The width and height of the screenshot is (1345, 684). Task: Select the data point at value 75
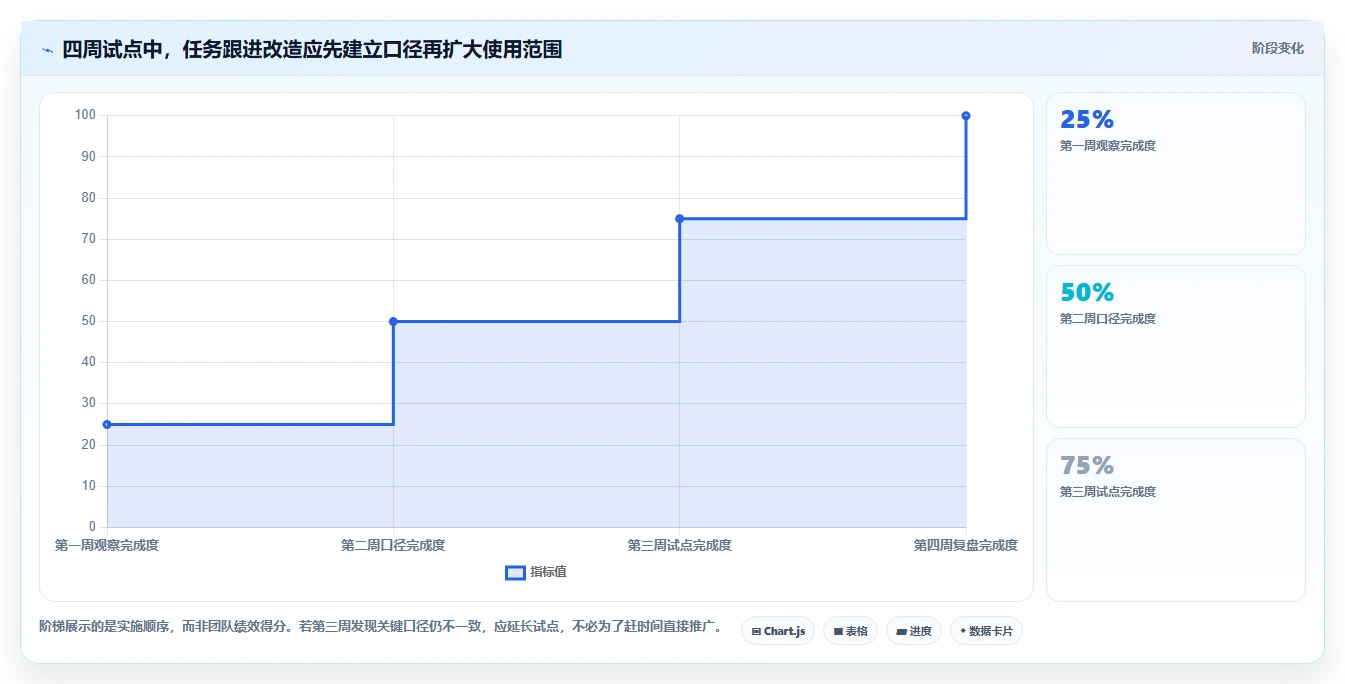[x=679, y=218]
